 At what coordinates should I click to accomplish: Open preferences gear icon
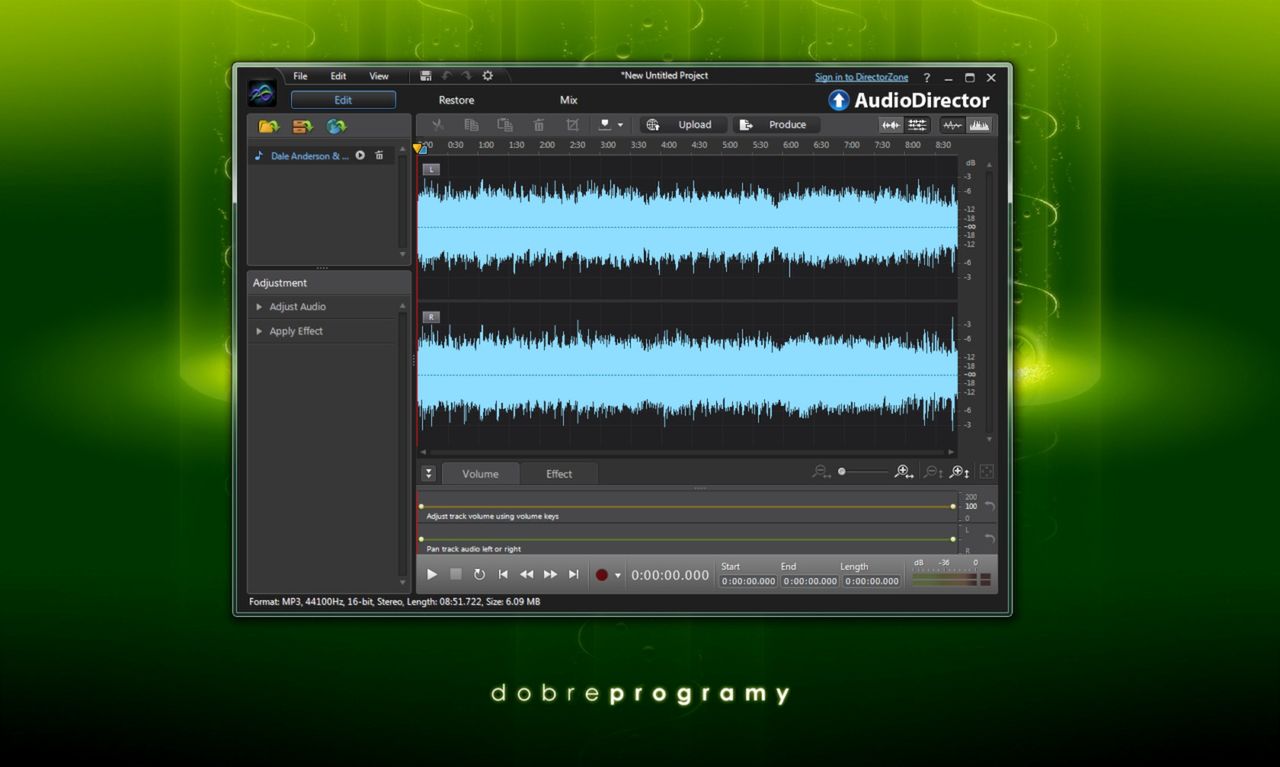coord(488,76)
